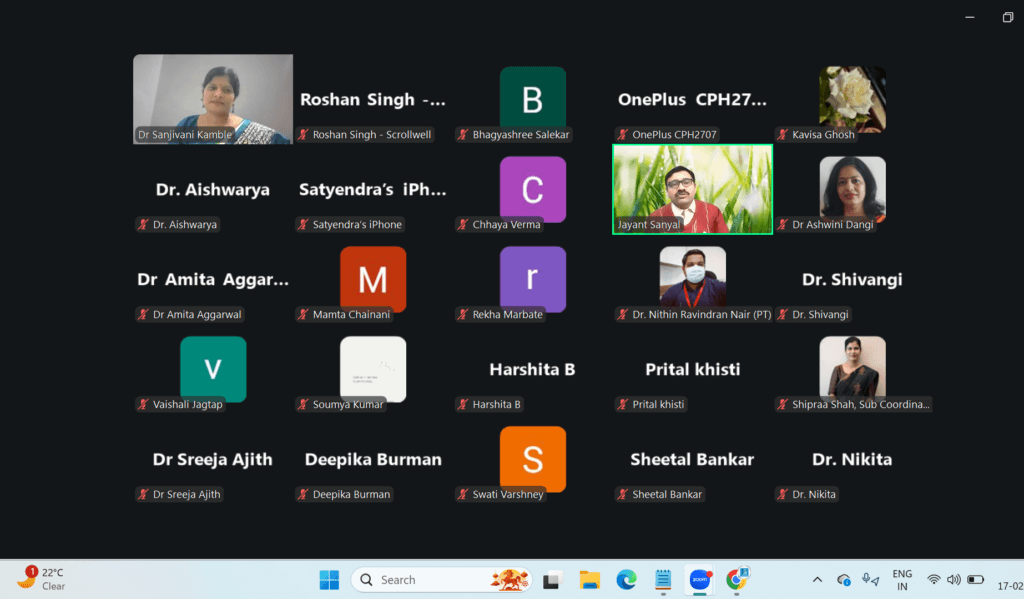Image resolution: width=1024 pixels, height=599 pixels.
Task: Click Dr. Nithin Ravindran Nair's participant tile
Action: pyautogui.click(x=692, y=277)
